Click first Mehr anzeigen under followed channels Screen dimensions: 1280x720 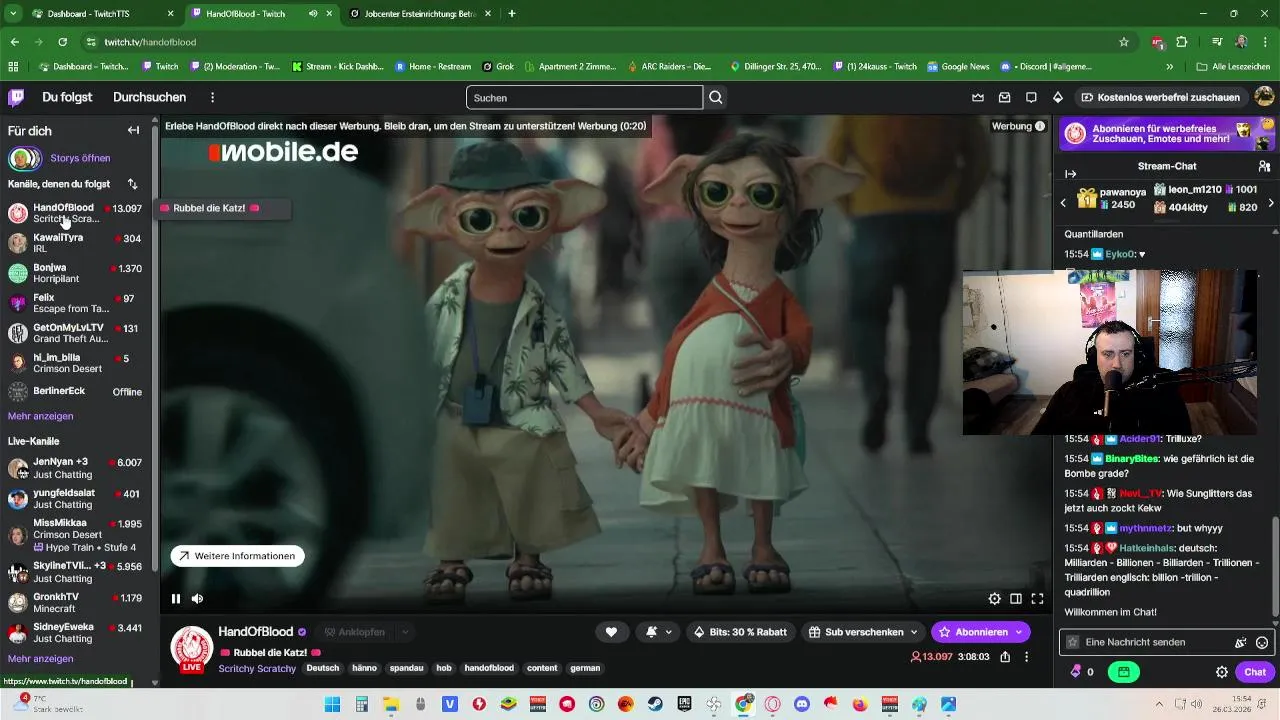tap(40, 416)
